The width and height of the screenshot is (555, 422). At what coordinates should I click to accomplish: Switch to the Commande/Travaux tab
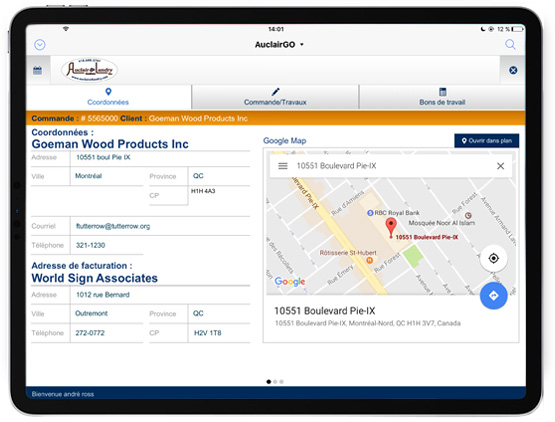coord(275,97)
